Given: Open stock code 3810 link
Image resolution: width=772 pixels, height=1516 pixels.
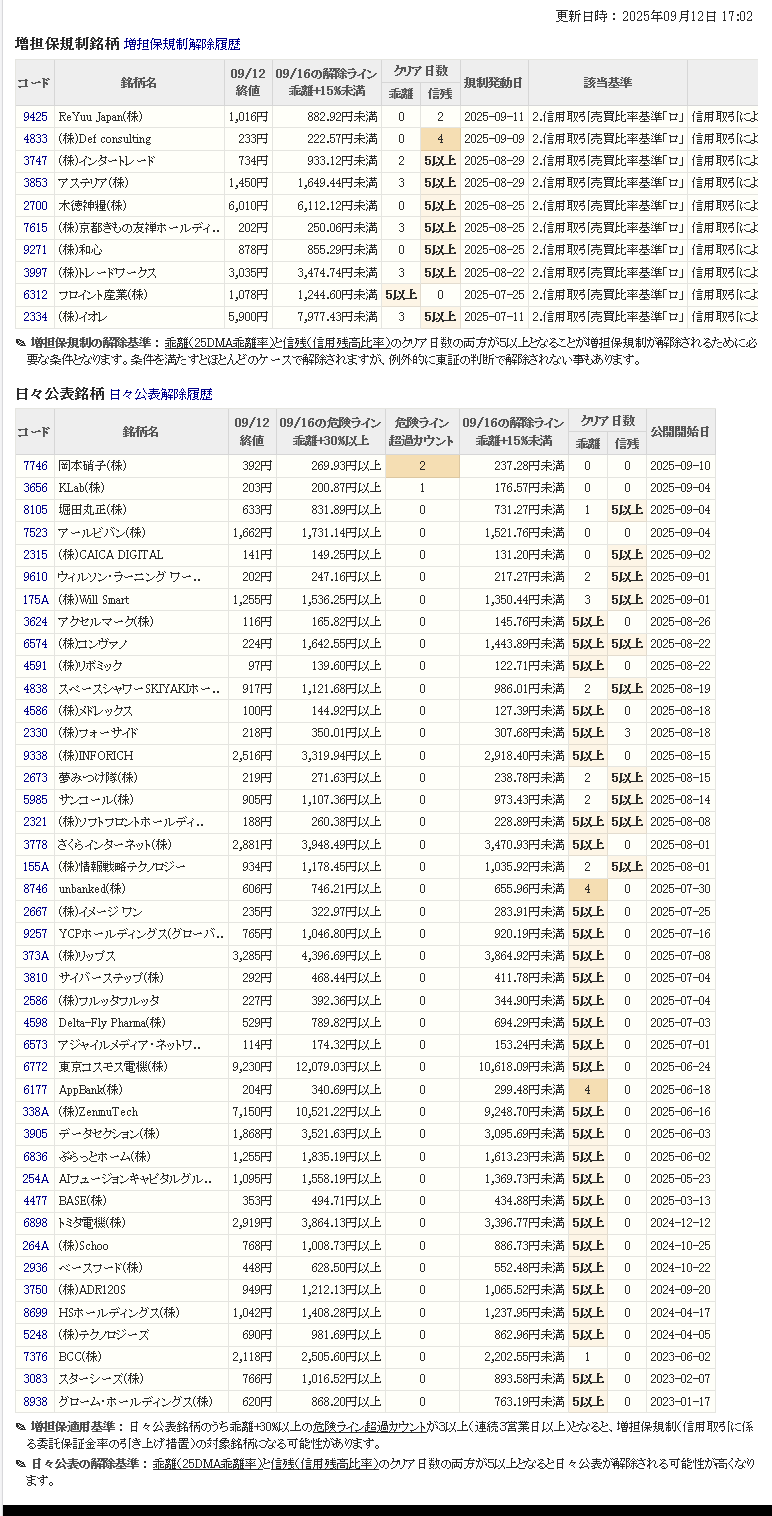Looking at the screenshot, I should [x=35, y=978].
